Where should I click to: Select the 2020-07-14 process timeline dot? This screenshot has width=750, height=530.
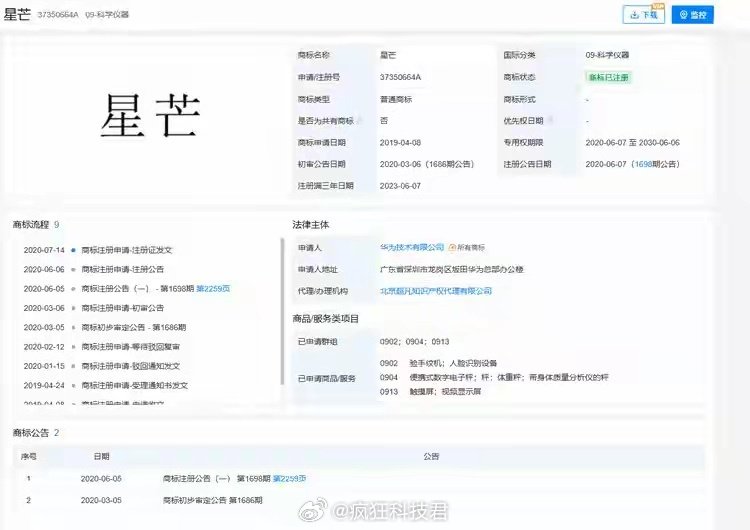[73, 250]
